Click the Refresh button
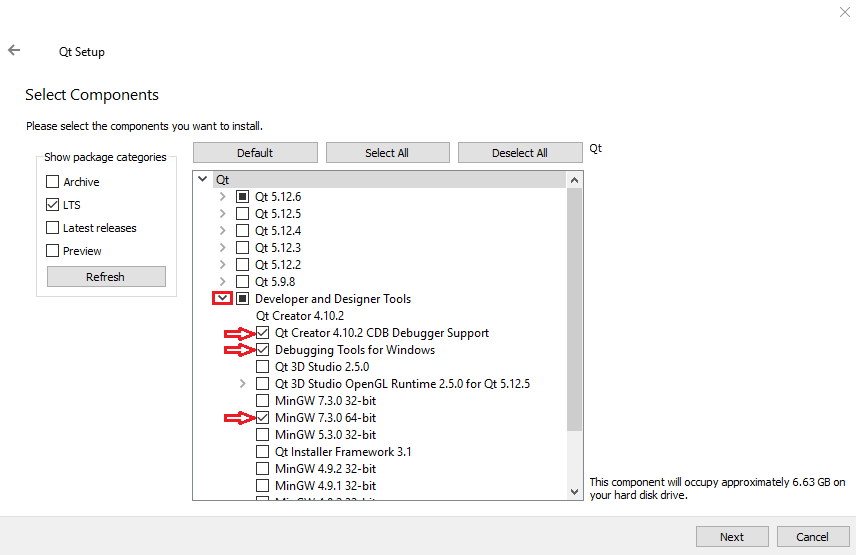The height and width of the screenshot is (555, 856). tap(106, 277)
